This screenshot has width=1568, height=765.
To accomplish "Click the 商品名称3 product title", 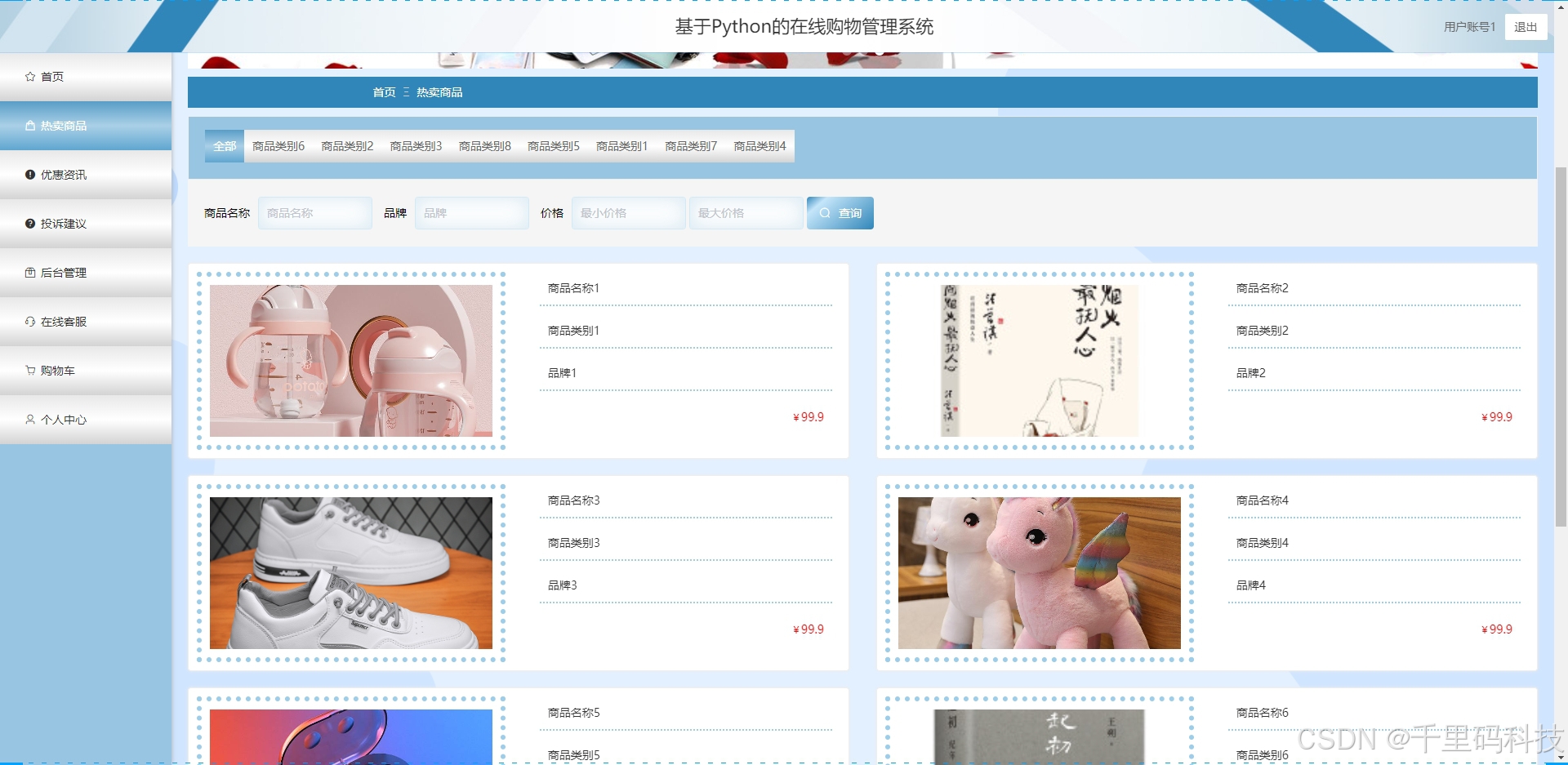I will click(573, 500).
